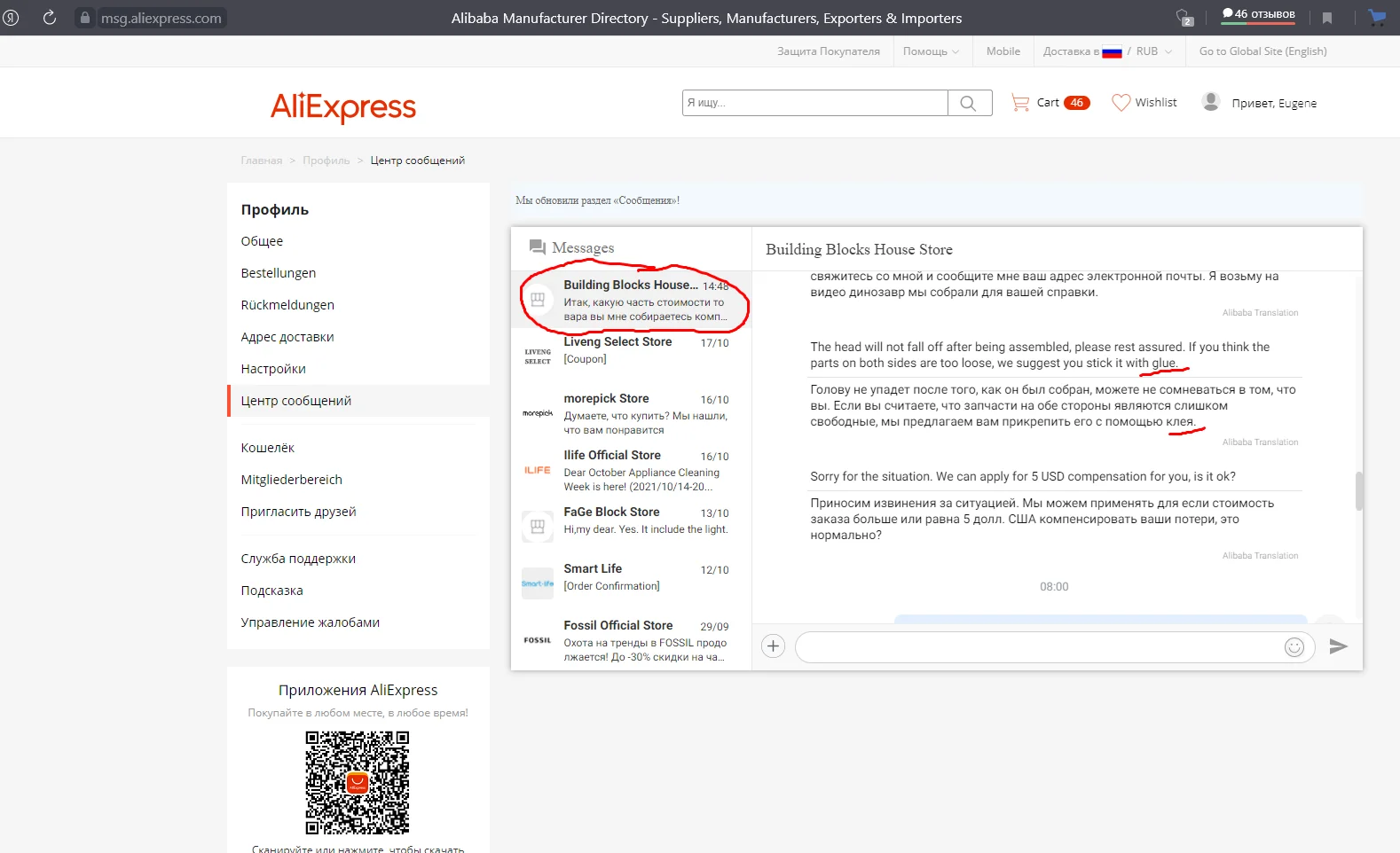Click the Профиль breadcrumb link
This screenshot has height=853, width=1400.
[x=326, y=160]
